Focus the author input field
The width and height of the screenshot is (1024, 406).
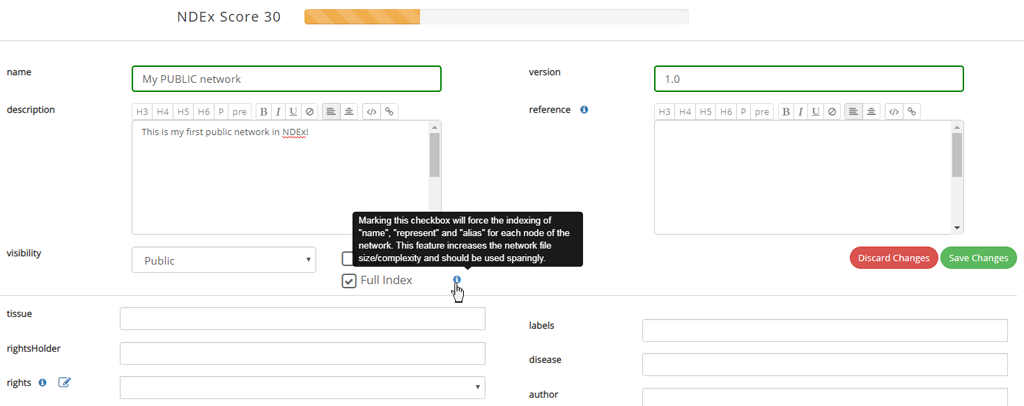tap(825, 398)
